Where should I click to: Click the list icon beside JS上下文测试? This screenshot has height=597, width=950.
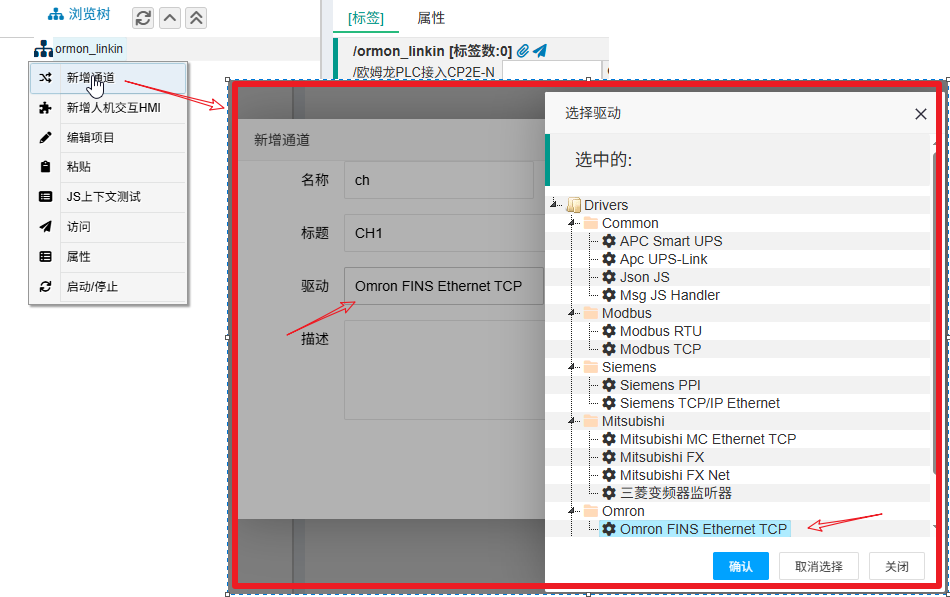[45, 197]
